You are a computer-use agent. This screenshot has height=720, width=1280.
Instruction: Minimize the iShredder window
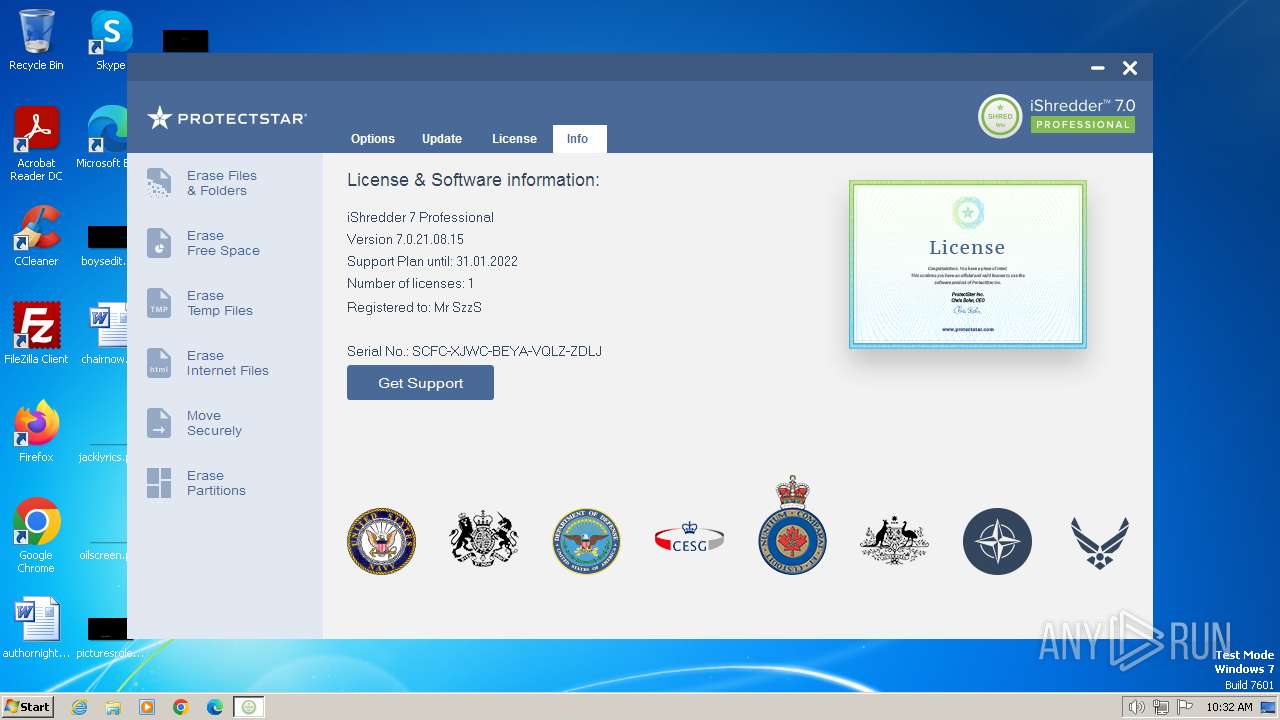click(1098, 68)
